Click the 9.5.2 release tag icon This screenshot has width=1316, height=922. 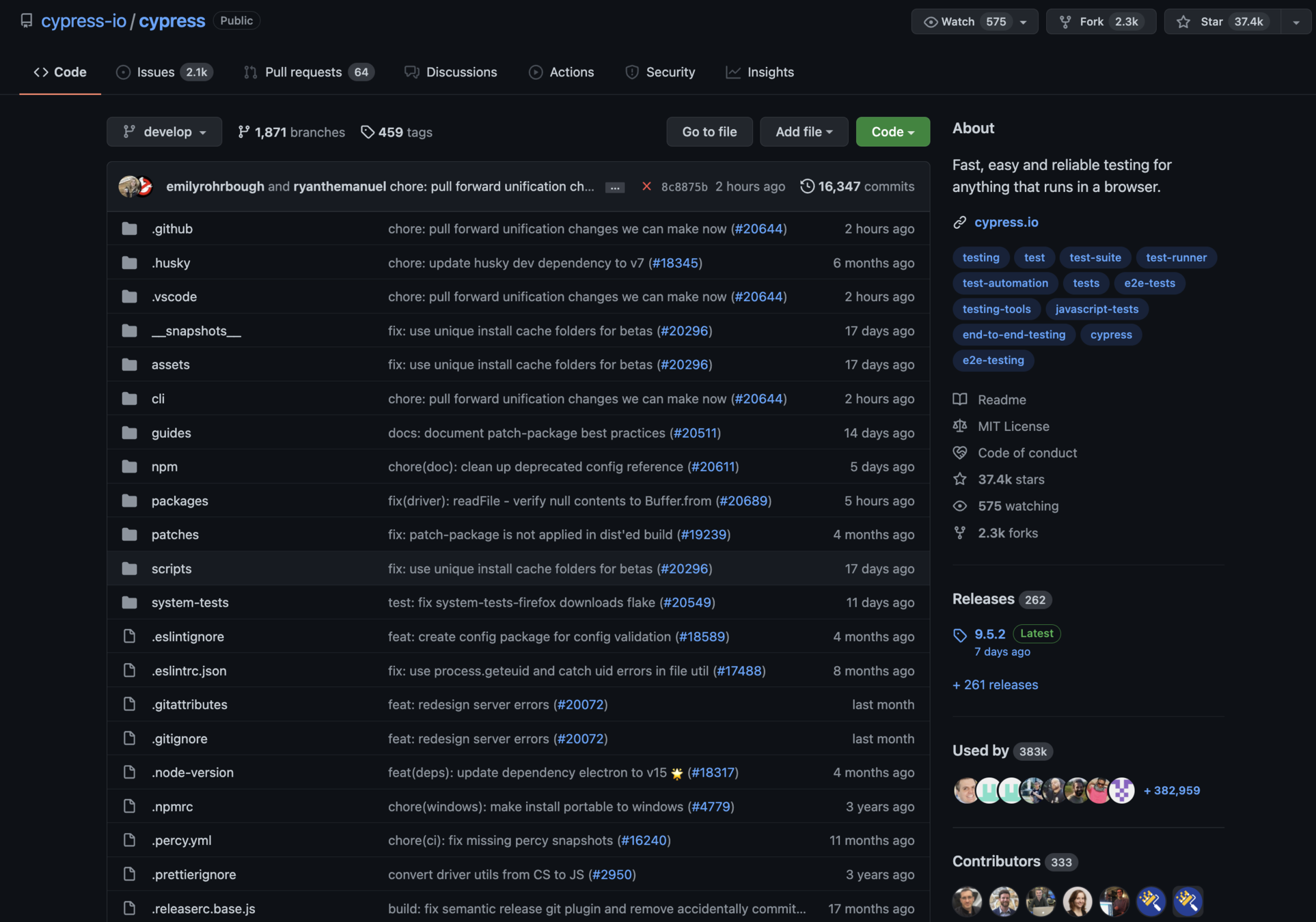(960, 635)
